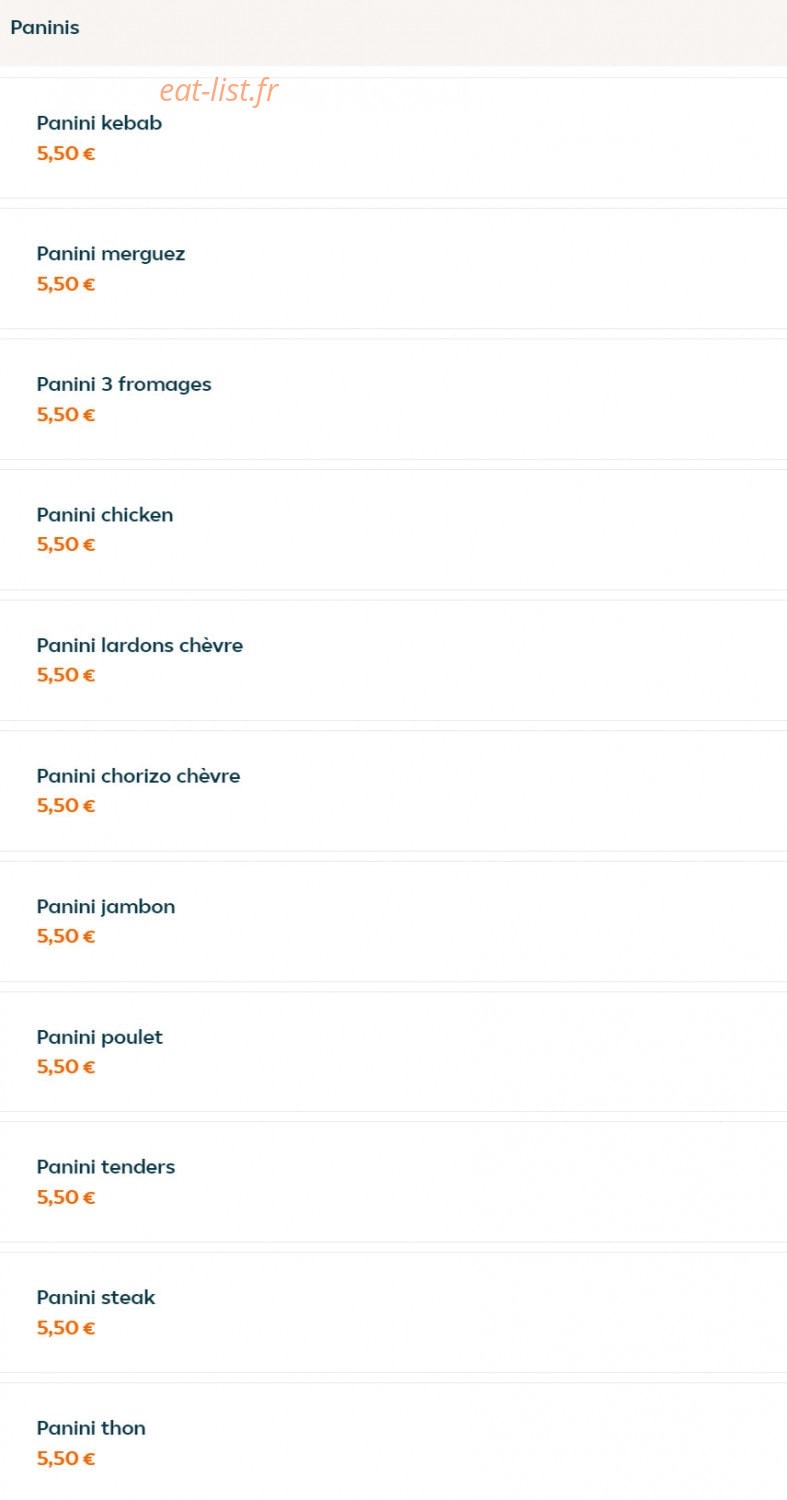Open the Panini thon item
This screenshot has height=1500, width=787.
[393, 1442]
